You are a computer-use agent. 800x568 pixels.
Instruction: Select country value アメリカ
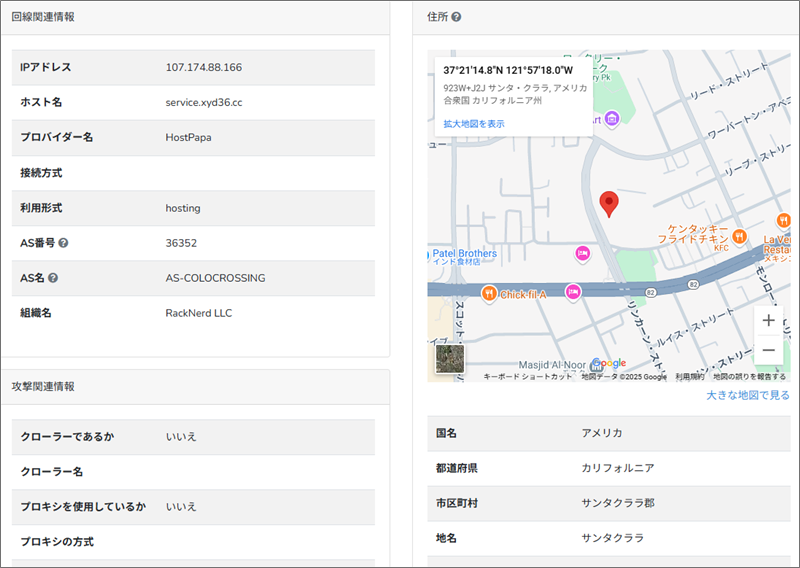[602, 433]
